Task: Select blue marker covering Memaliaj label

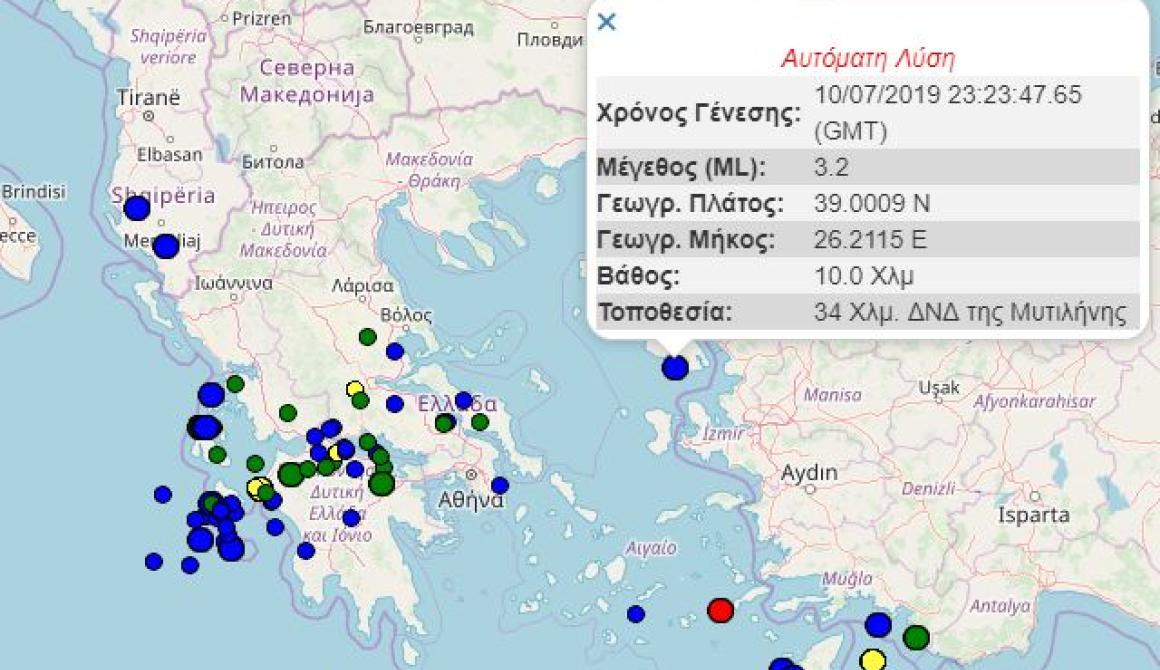Action: coord(166,246)
